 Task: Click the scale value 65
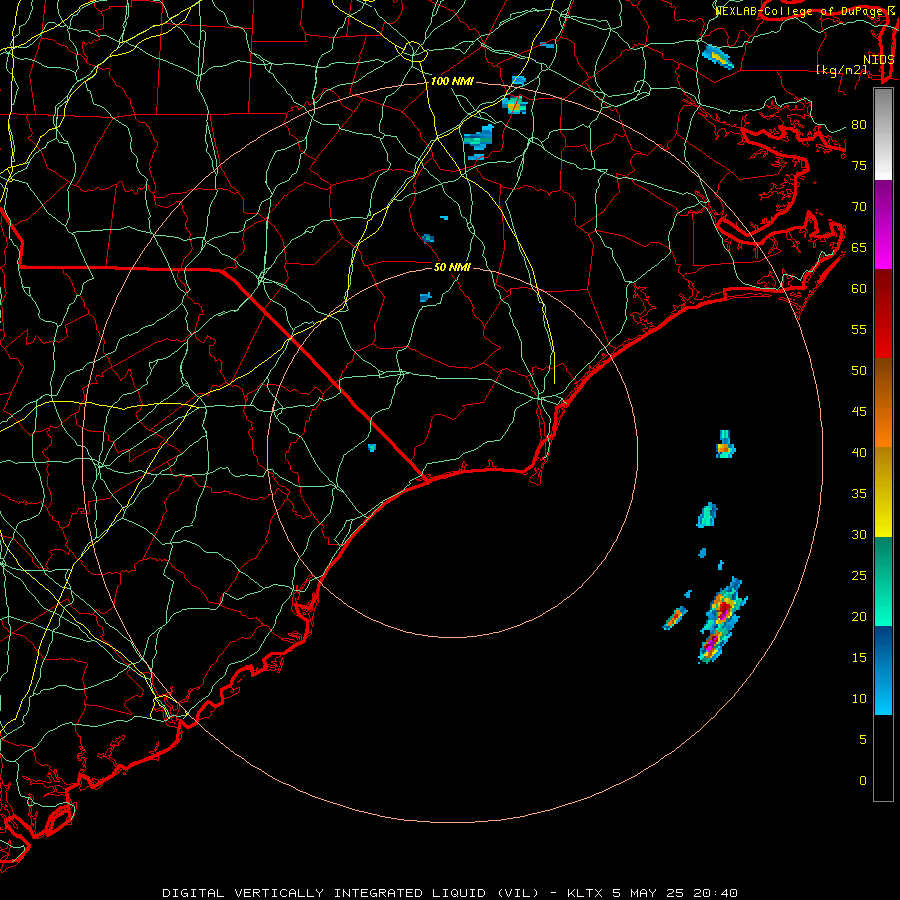click(859, 247)
